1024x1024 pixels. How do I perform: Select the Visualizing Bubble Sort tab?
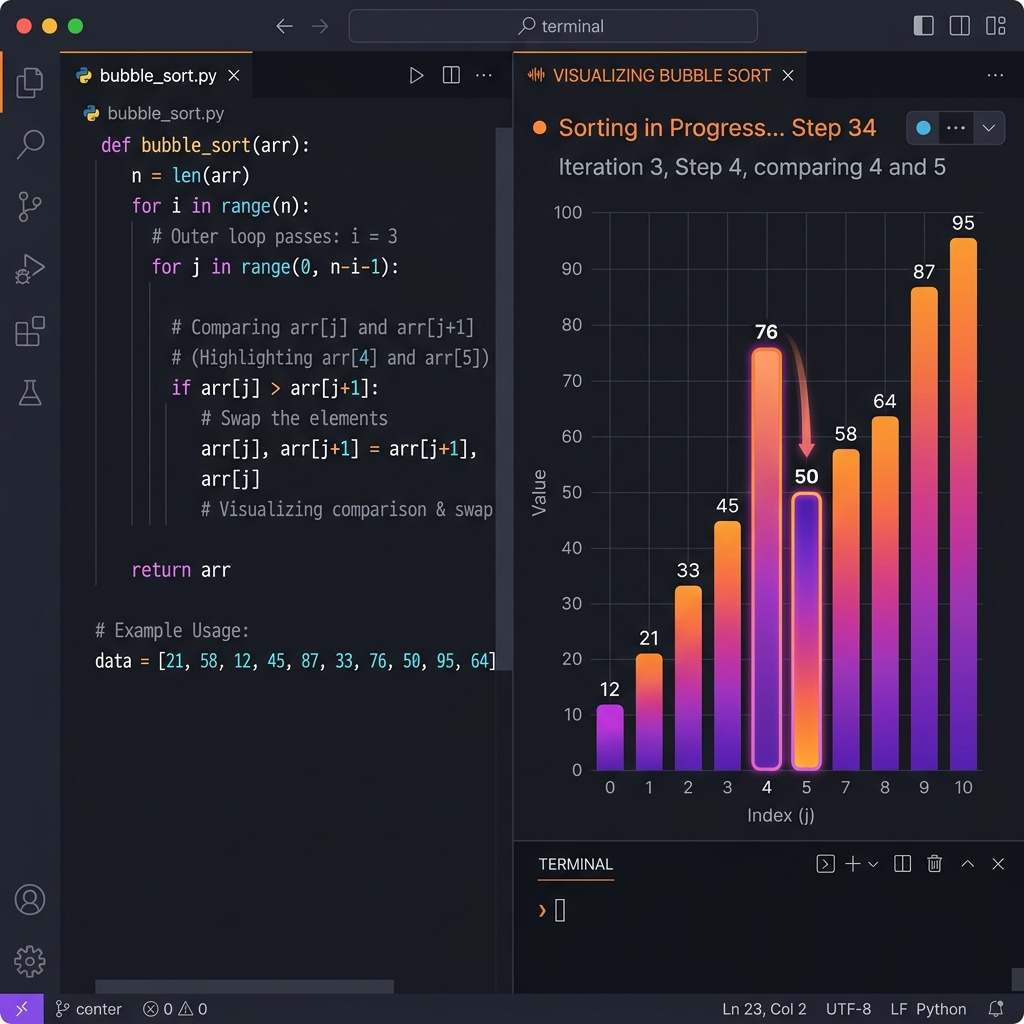click(x=660, y=76)
